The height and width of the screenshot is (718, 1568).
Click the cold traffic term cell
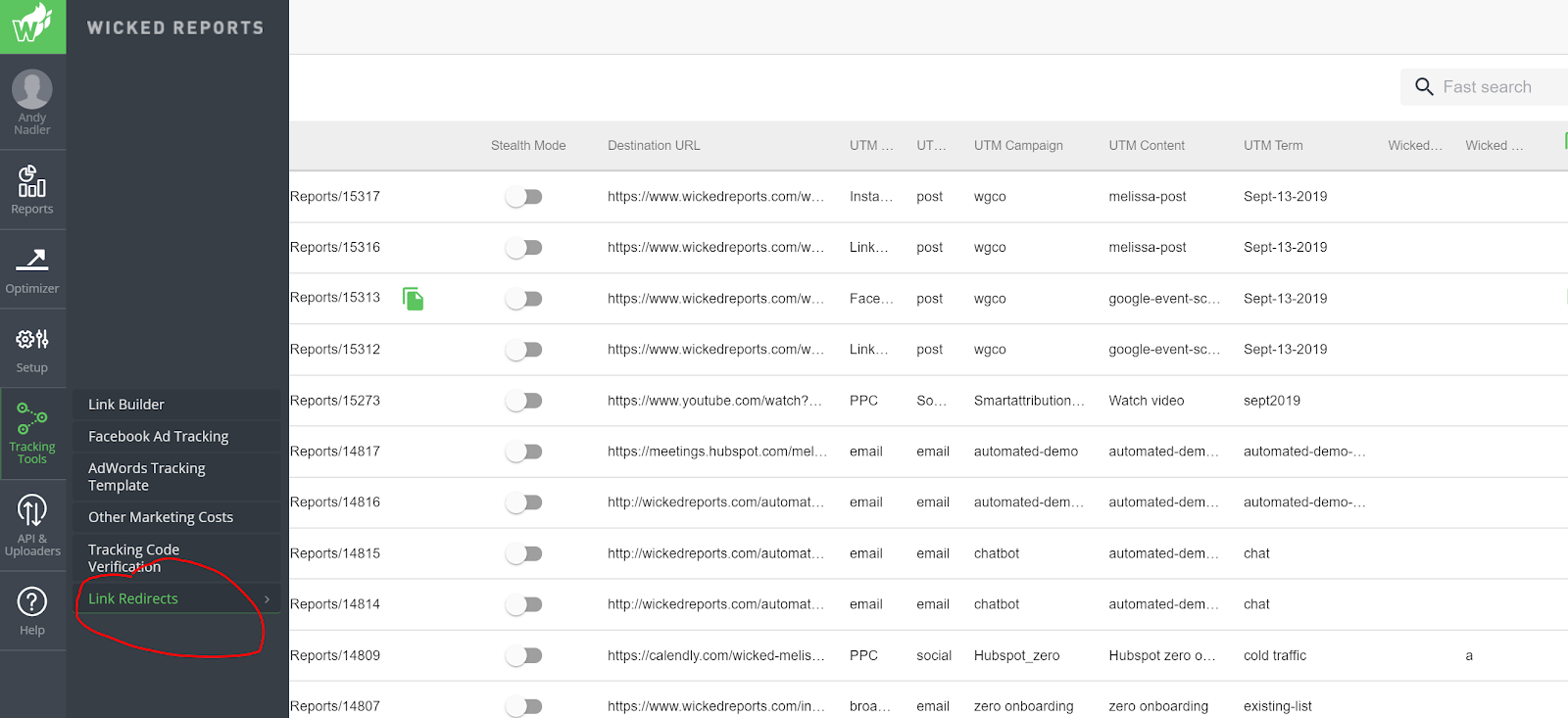(x=1275, y=655)
